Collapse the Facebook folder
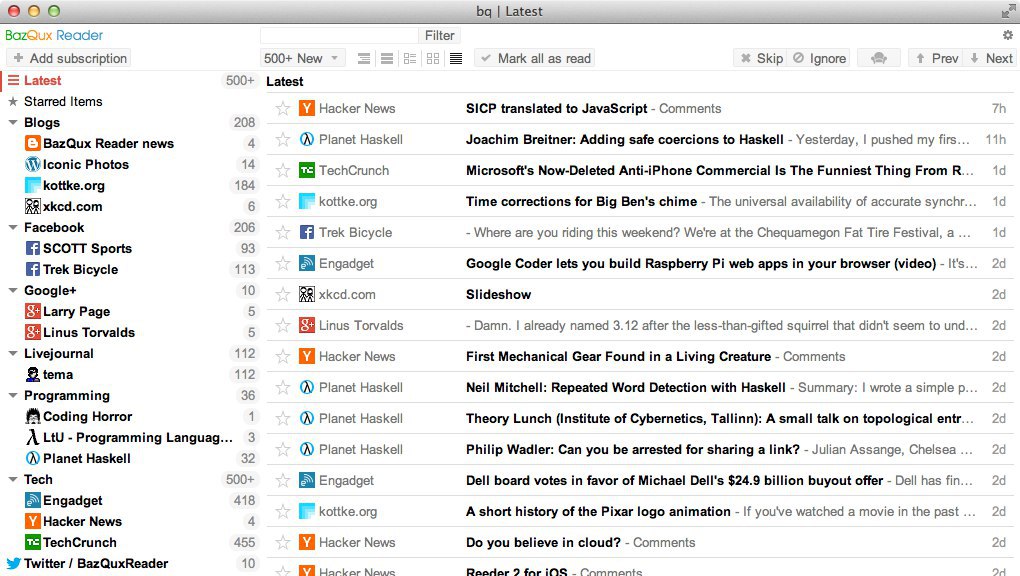The height and width of the screenshot is (576, 1020). 13,227
